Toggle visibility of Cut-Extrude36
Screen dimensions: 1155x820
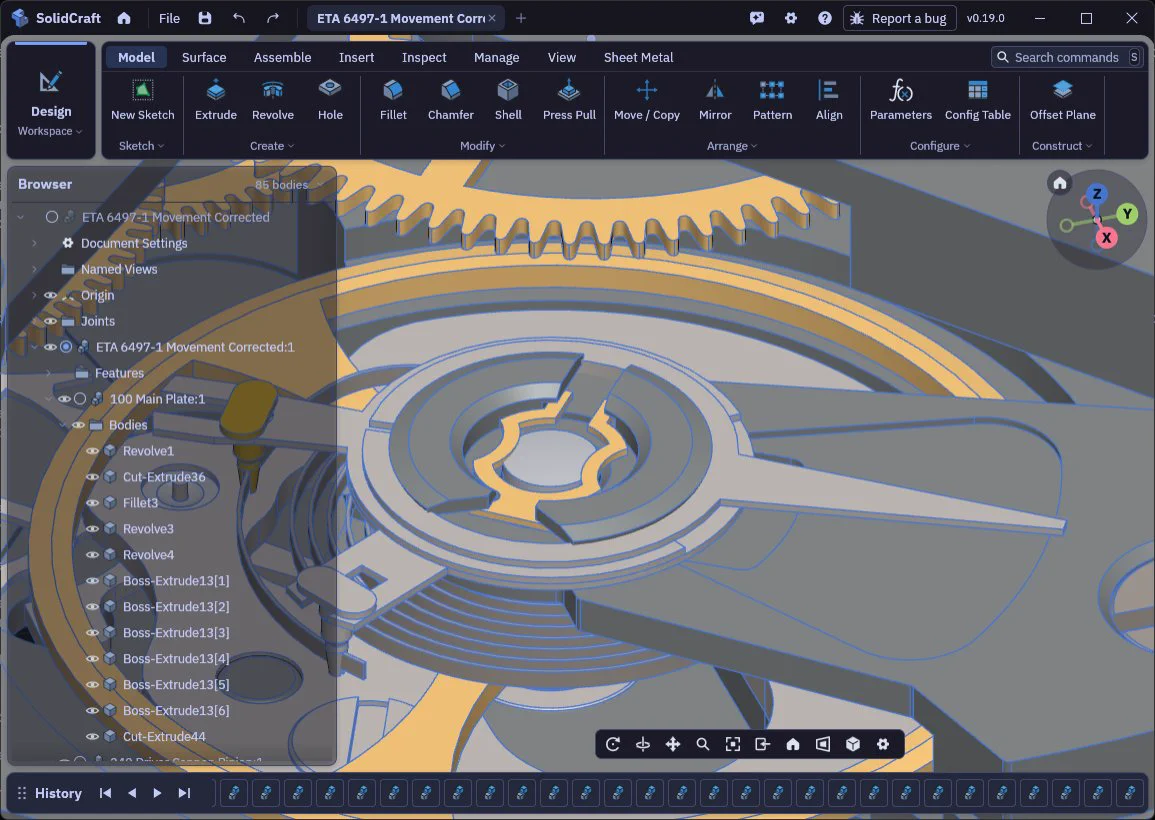pyautogui.click(x=92, y=477)
